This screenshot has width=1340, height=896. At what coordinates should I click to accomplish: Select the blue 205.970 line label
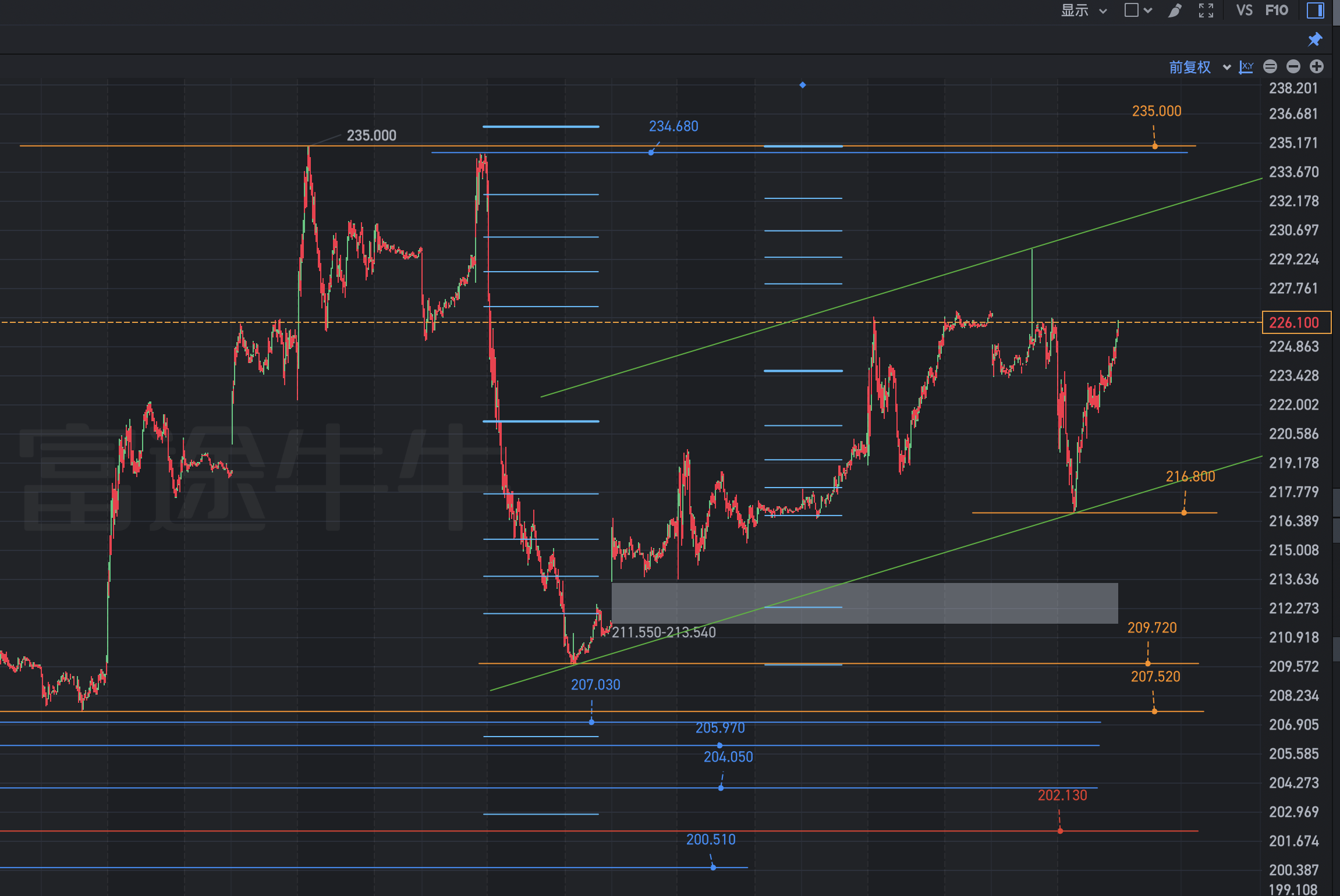(720, 728)
